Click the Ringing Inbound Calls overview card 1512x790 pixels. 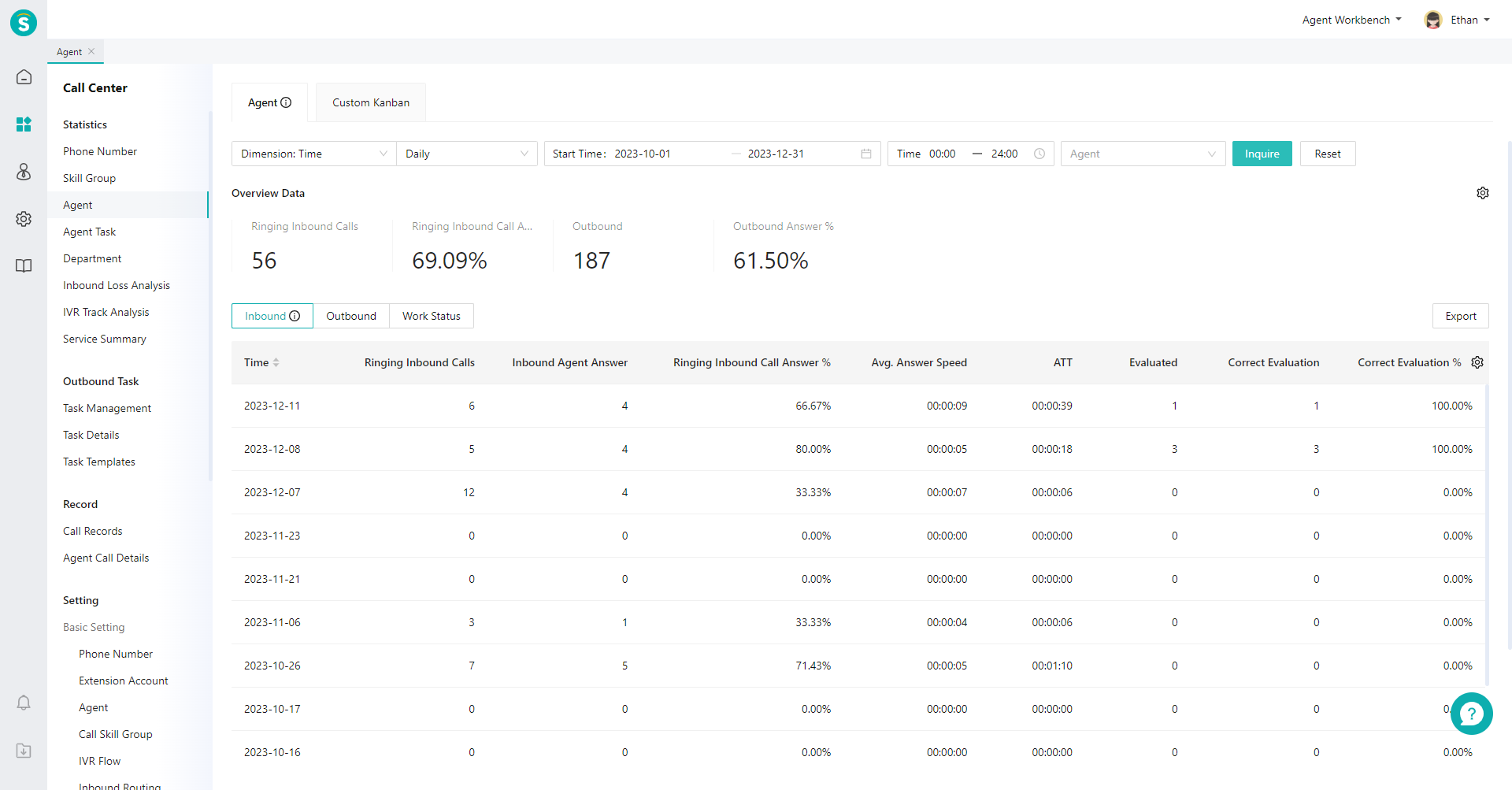312,246
